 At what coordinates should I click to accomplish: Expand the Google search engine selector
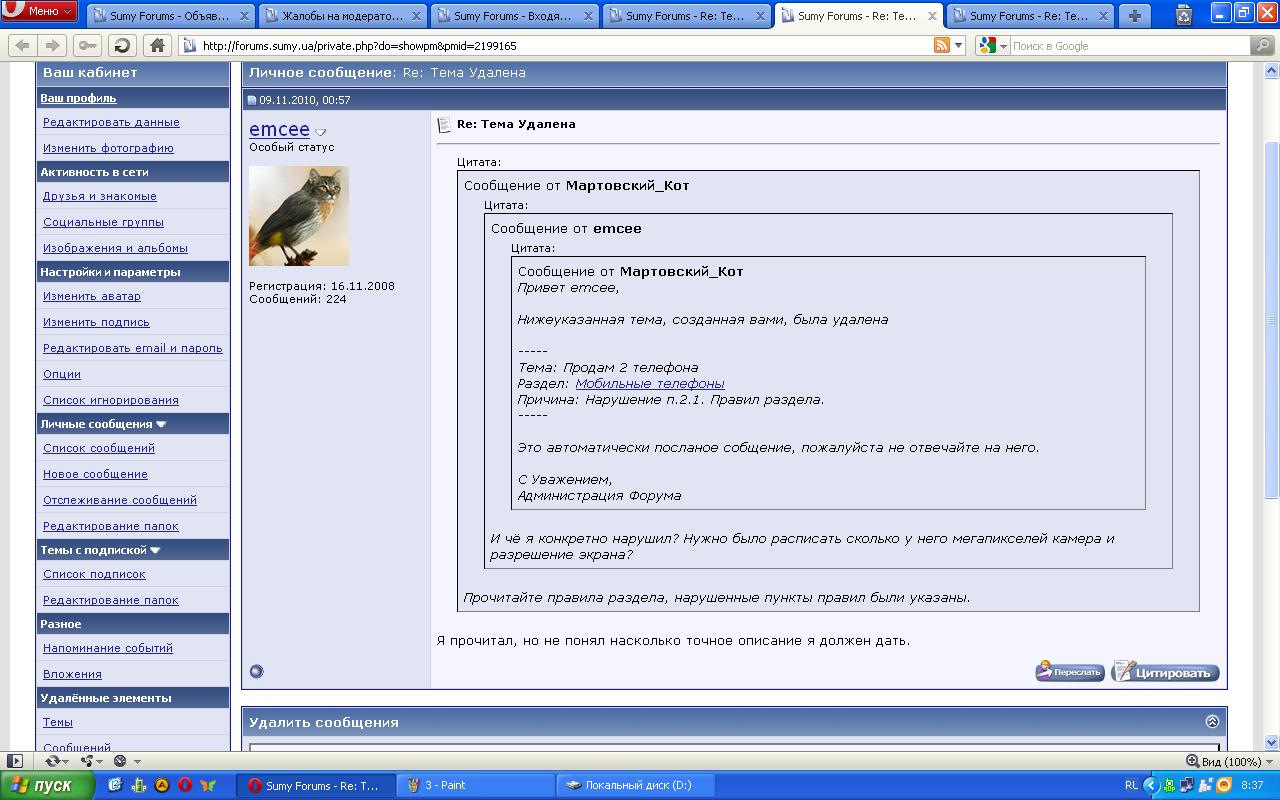point(993,46)
